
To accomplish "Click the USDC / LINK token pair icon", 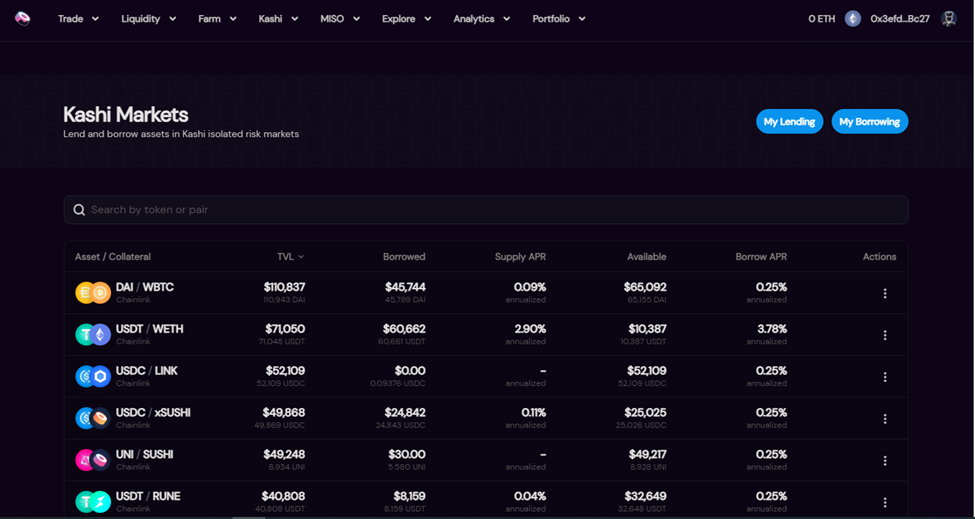I will tap(93, 376).
